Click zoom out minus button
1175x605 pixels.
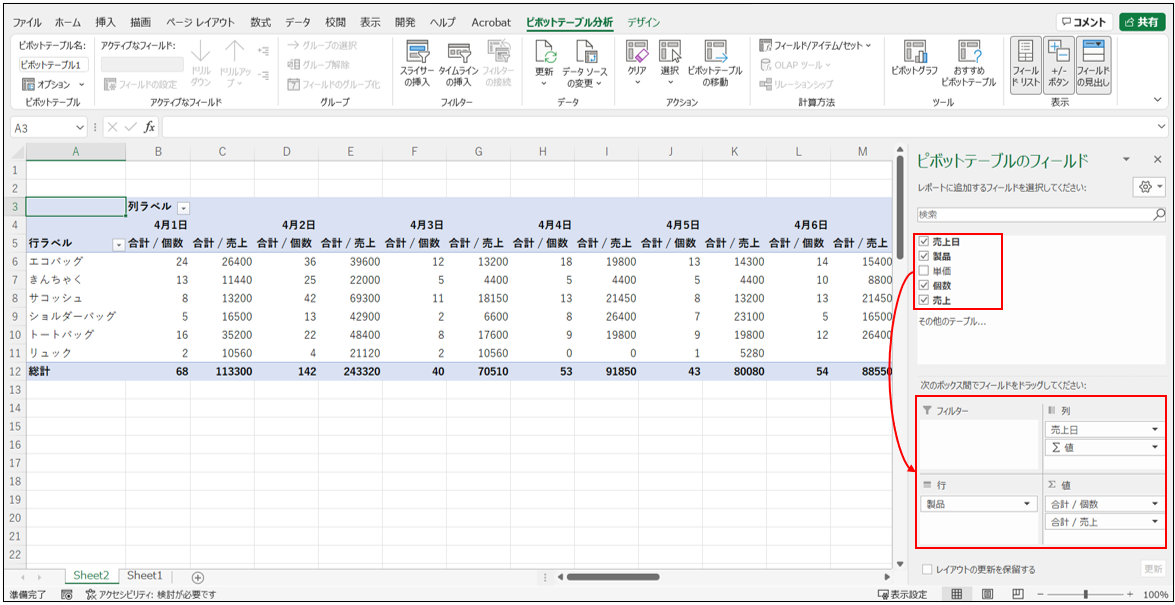tap(1041, 595)
